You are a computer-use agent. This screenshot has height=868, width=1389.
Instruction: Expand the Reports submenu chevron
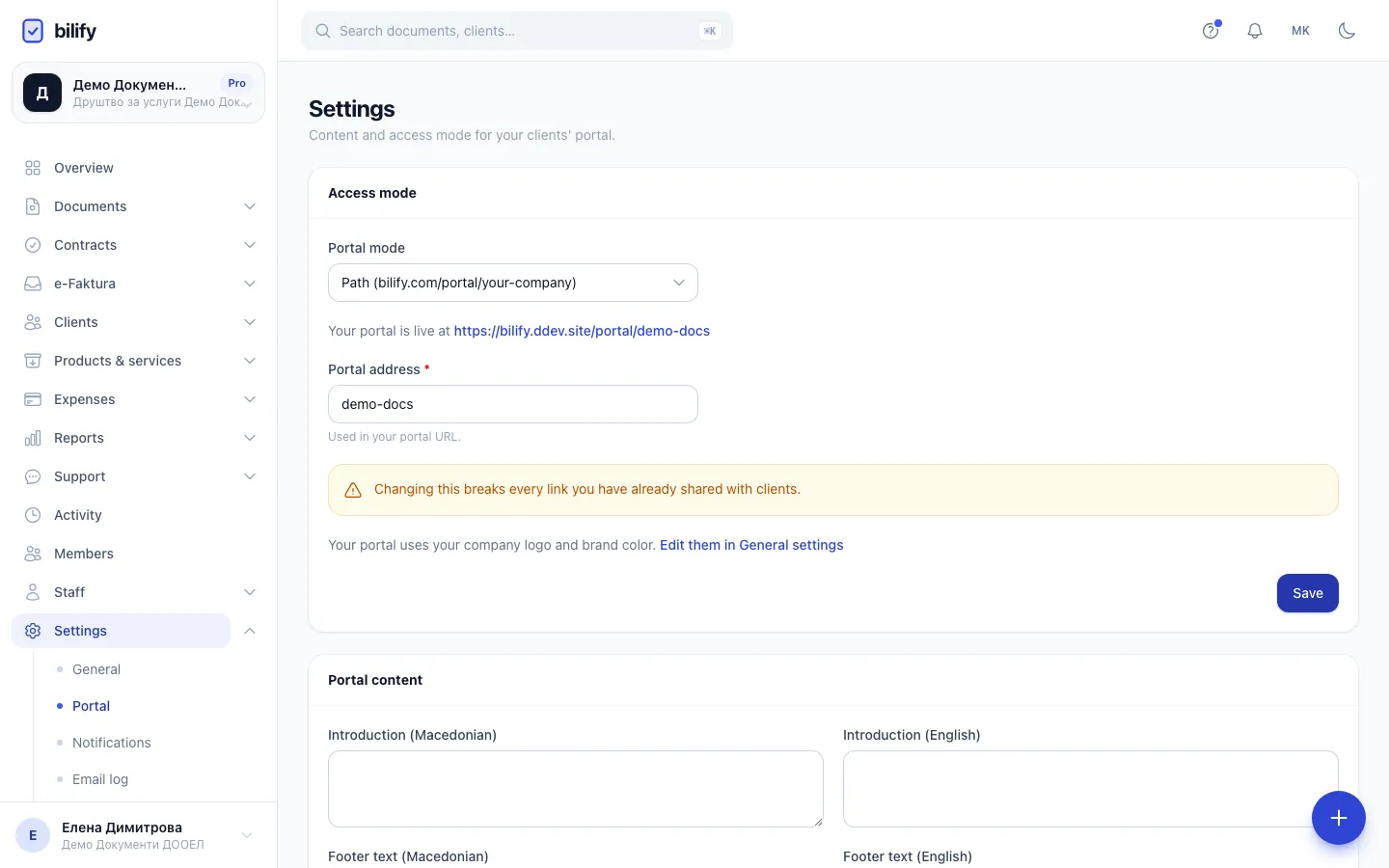coord(250,438)
